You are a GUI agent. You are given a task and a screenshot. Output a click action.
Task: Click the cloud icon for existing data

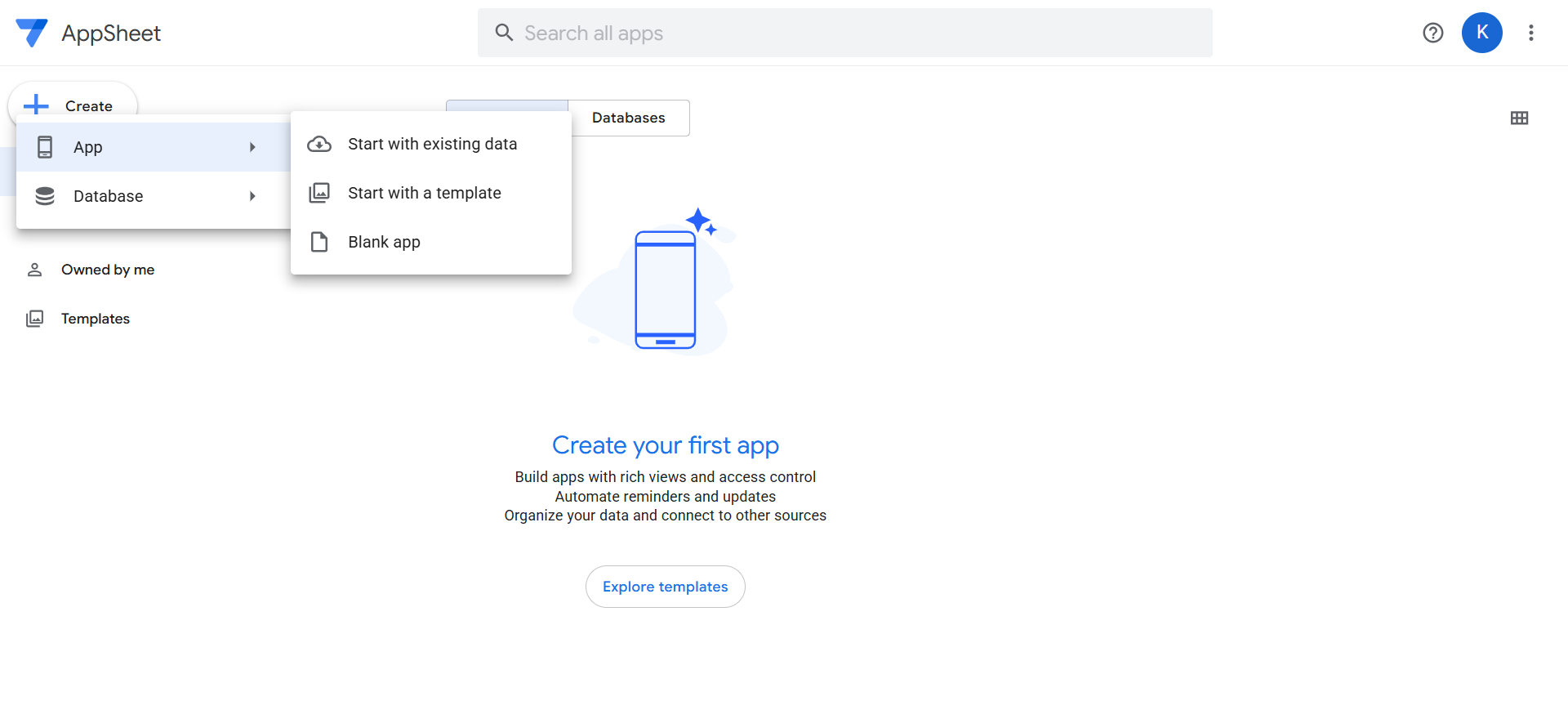pos(319,144)
